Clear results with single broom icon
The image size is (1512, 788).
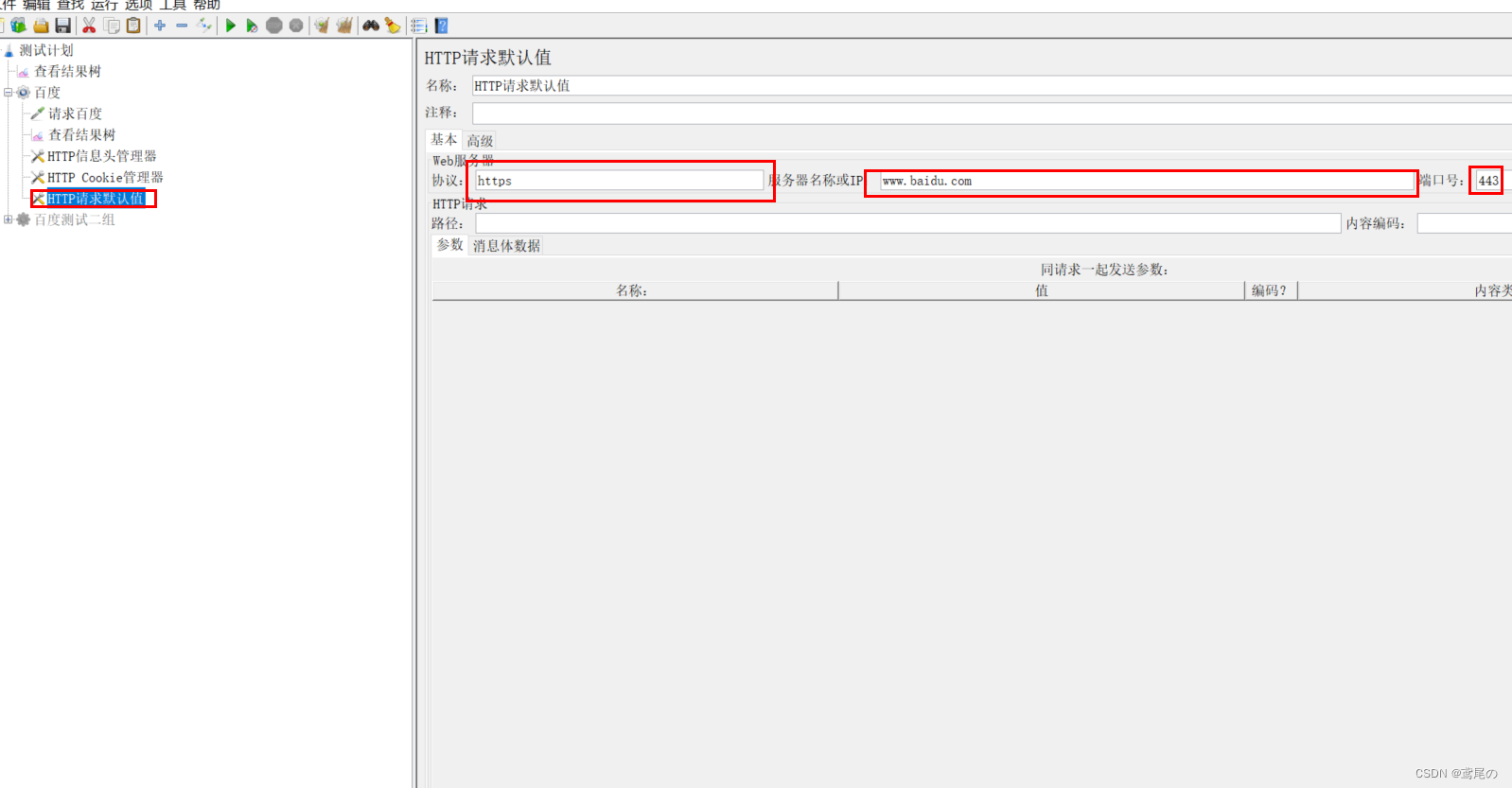click(x=322, y=26)
